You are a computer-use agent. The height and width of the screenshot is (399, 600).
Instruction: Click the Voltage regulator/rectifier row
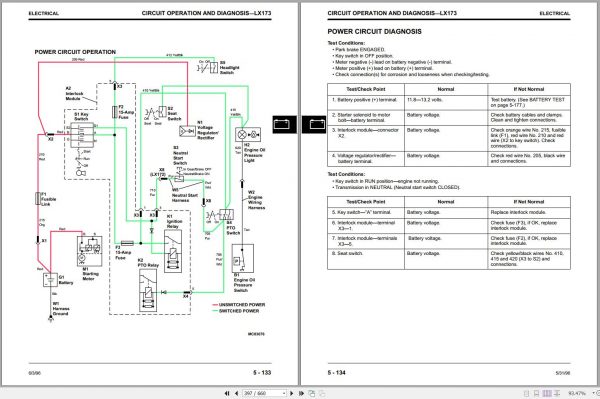[x=449, y=158]
